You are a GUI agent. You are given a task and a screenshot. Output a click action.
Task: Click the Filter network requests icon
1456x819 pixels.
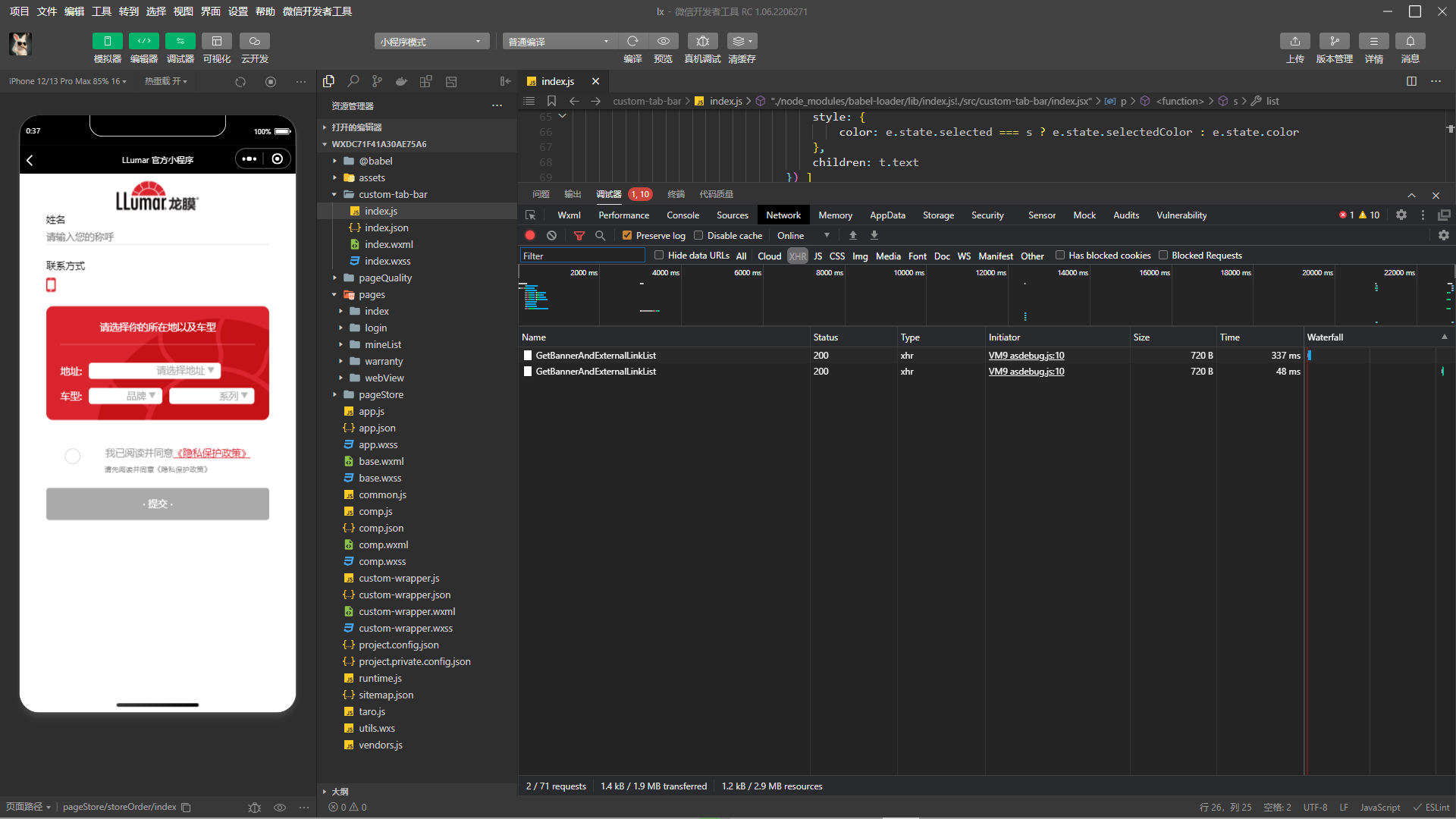pyautogui.click(x=579, y=235)
